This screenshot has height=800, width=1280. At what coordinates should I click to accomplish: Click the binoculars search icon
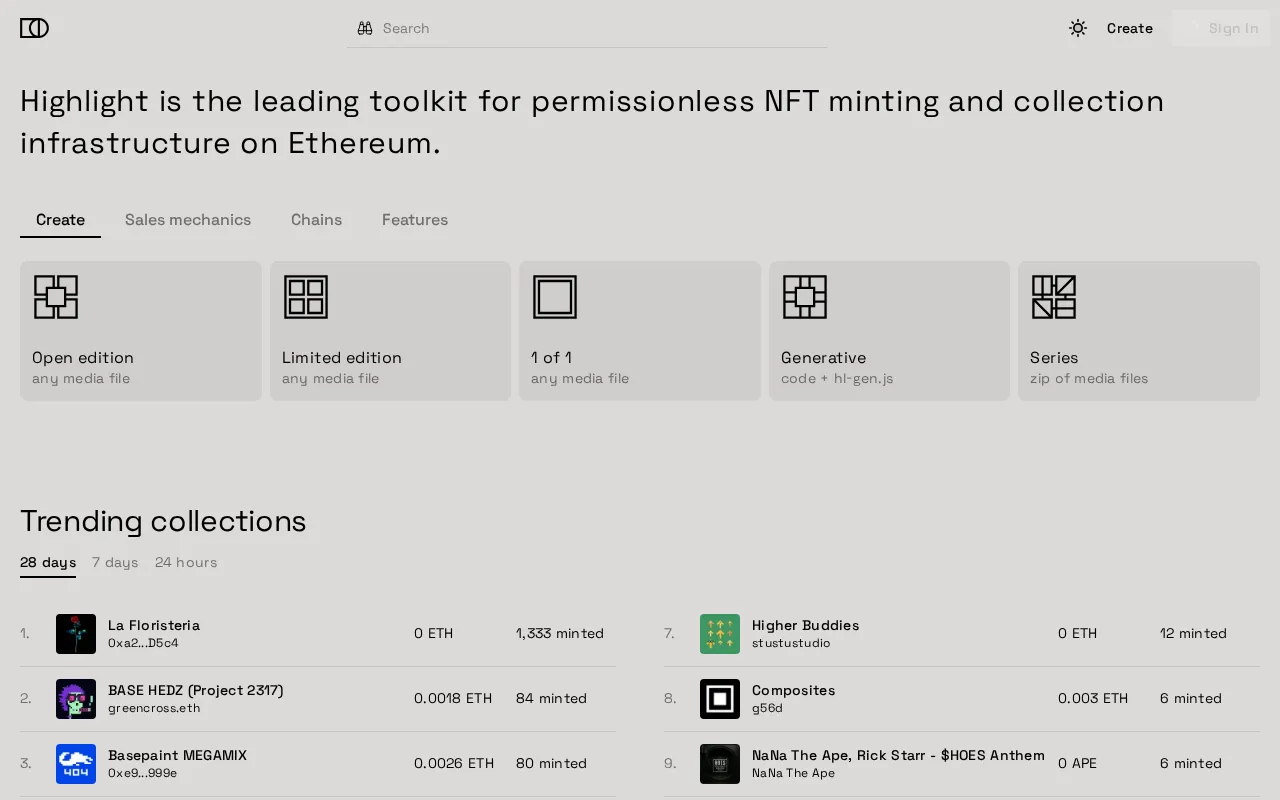click(365, 28)
